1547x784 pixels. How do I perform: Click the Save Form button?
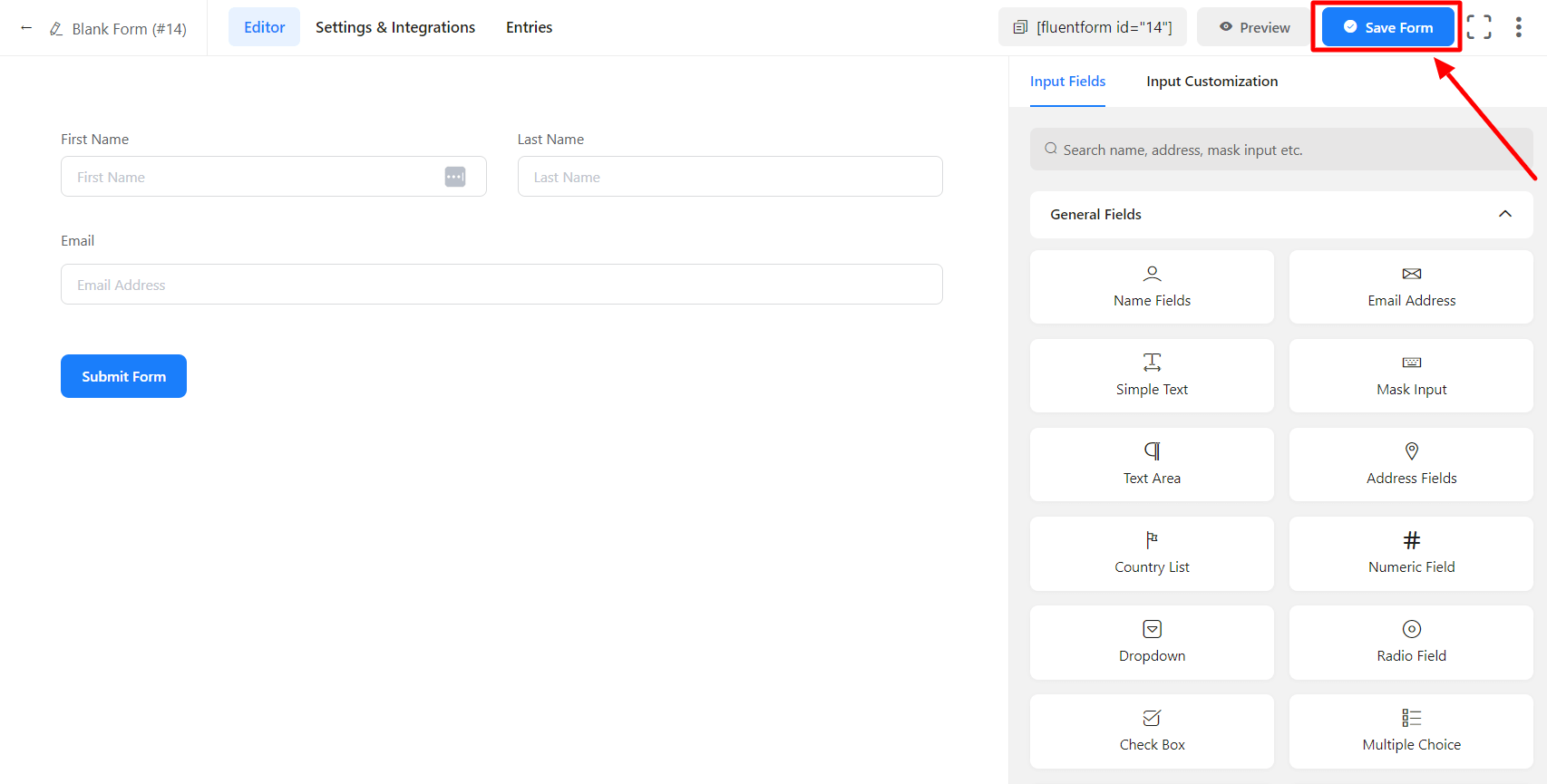1387,27
